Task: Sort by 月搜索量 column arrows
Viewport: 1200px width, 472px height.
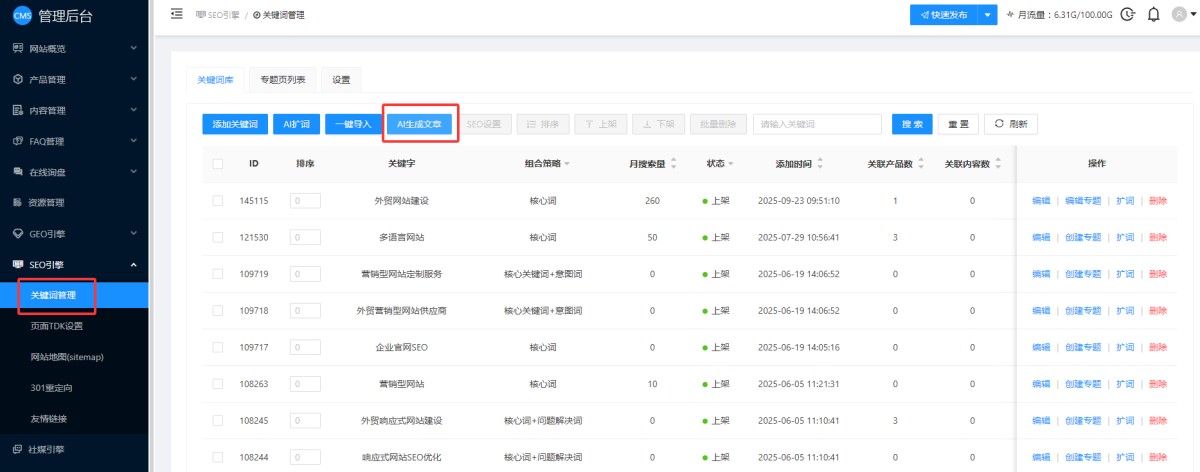Action: [673, 163]
